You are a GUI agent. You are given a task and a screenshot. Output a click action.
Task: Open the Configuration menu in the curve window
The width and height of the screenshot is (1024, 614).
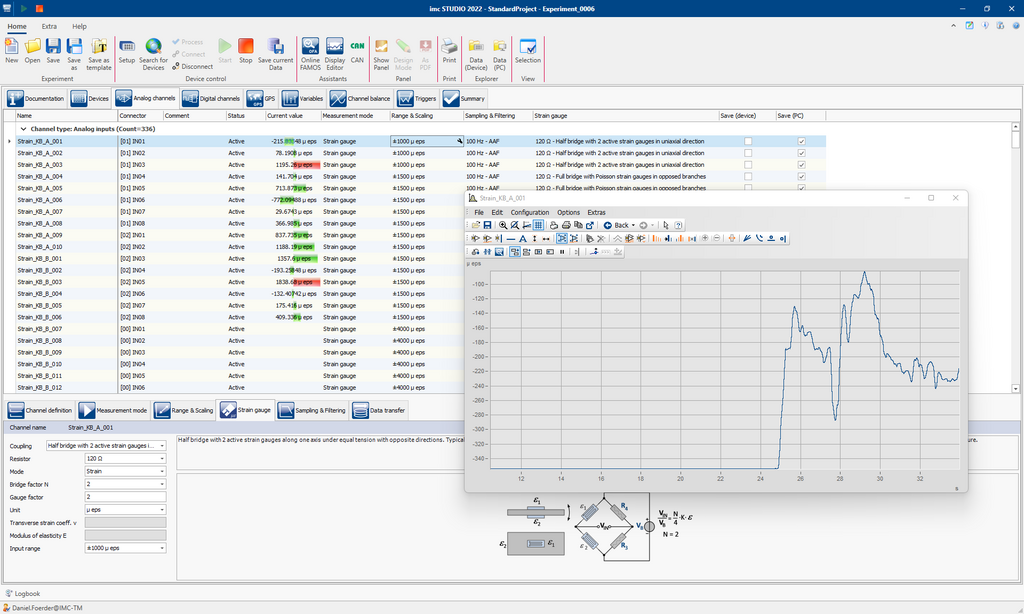coord(530,212)
